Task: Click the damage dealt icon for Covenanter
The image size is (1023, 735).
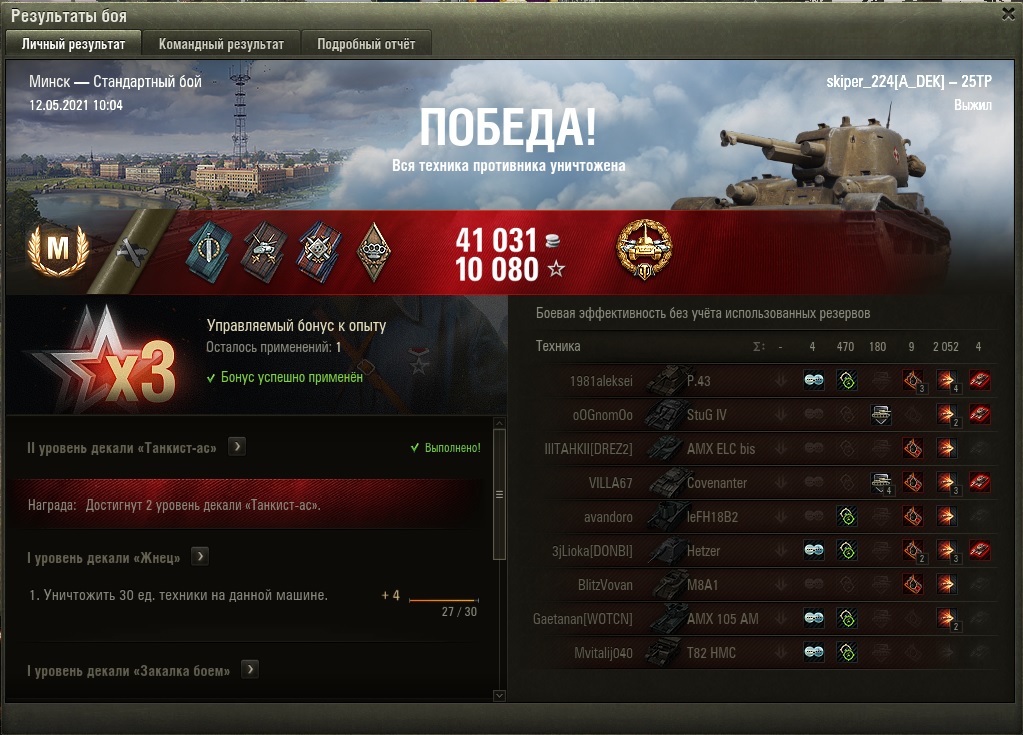Action: coord(946,483)
